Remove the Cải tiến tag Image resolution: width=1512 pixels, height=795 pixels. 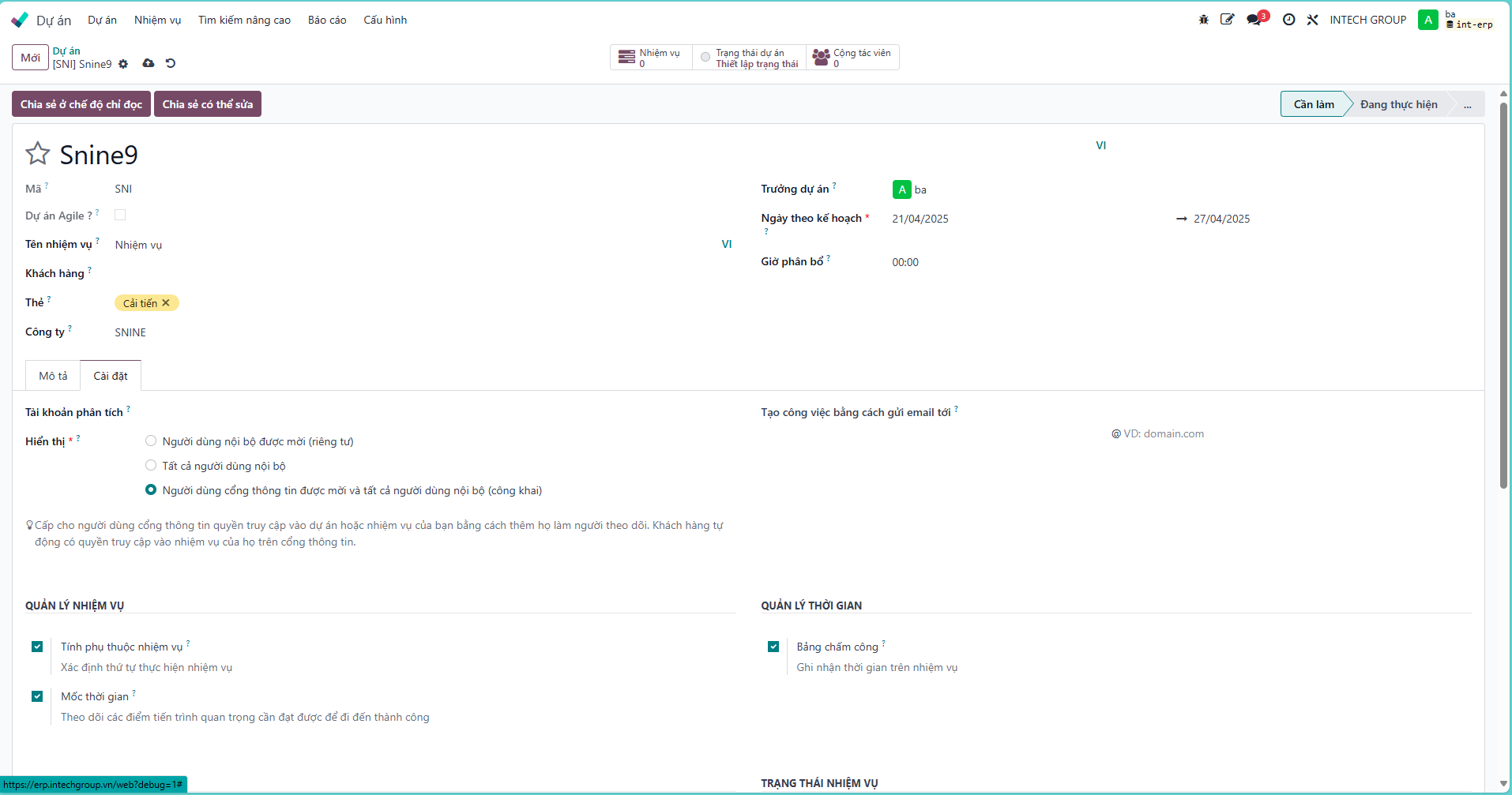166,303
